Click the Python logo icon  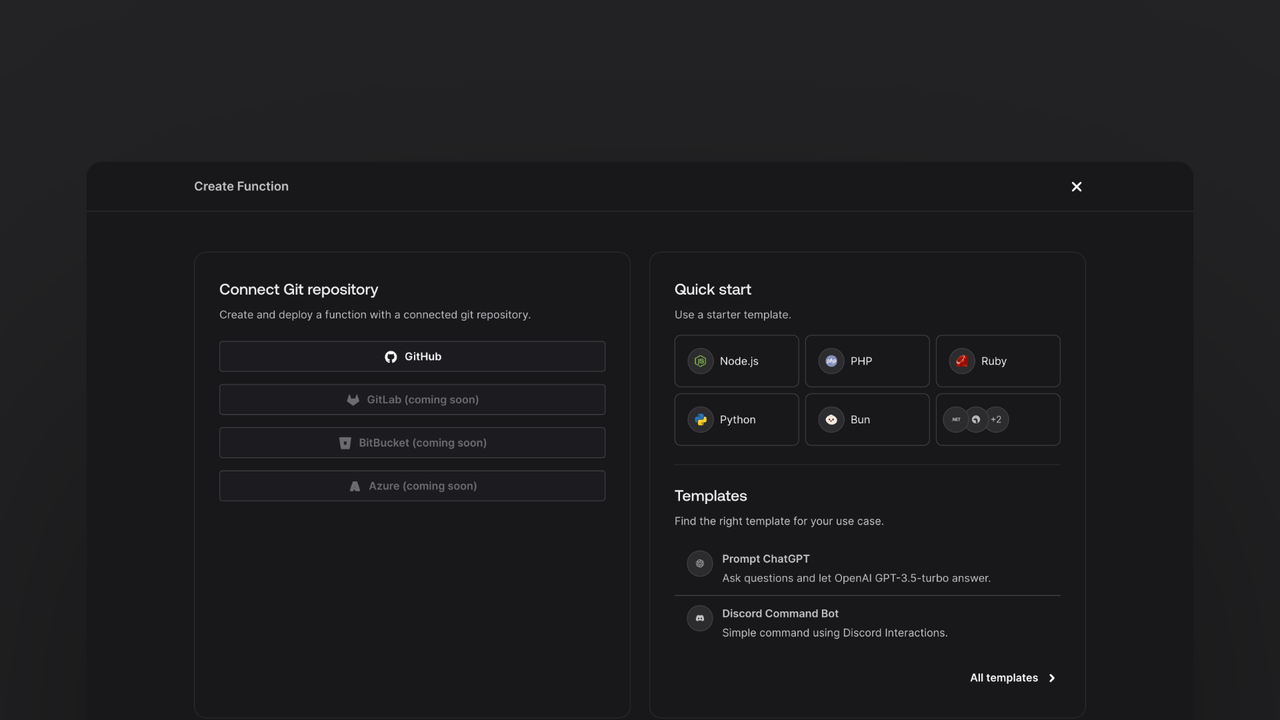(x=700, y=420)
